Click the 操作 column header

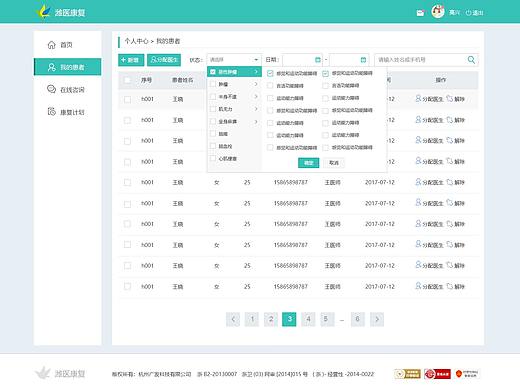[x=441, y=80]
